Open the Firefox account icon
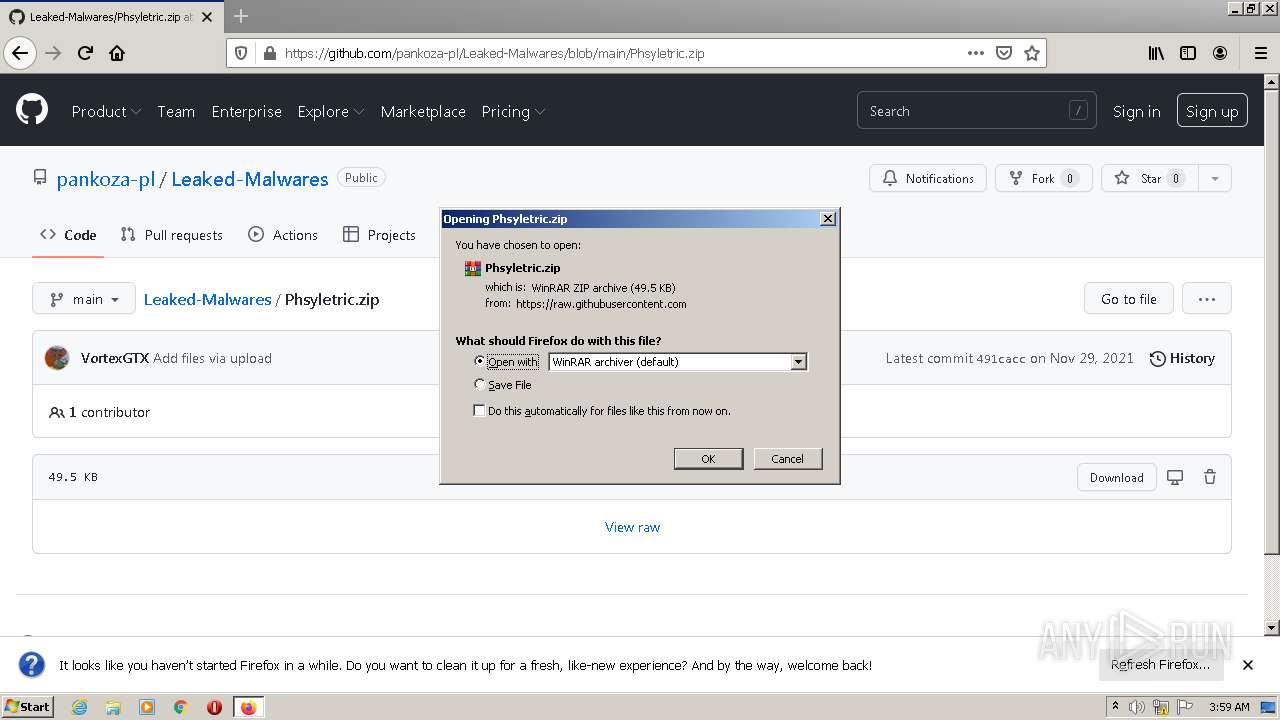Screen dimensions: 1280x720 1220,53
